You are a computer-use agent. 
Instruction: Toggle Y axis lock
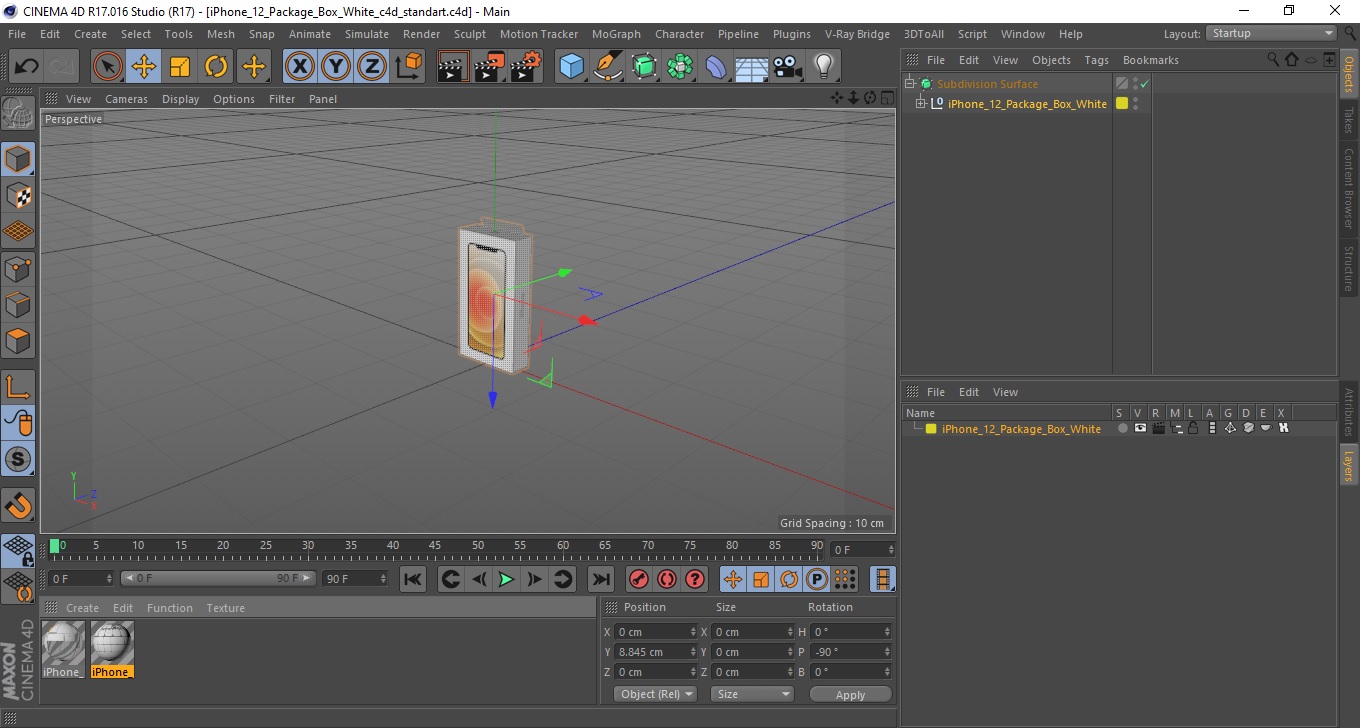(336, 67)
